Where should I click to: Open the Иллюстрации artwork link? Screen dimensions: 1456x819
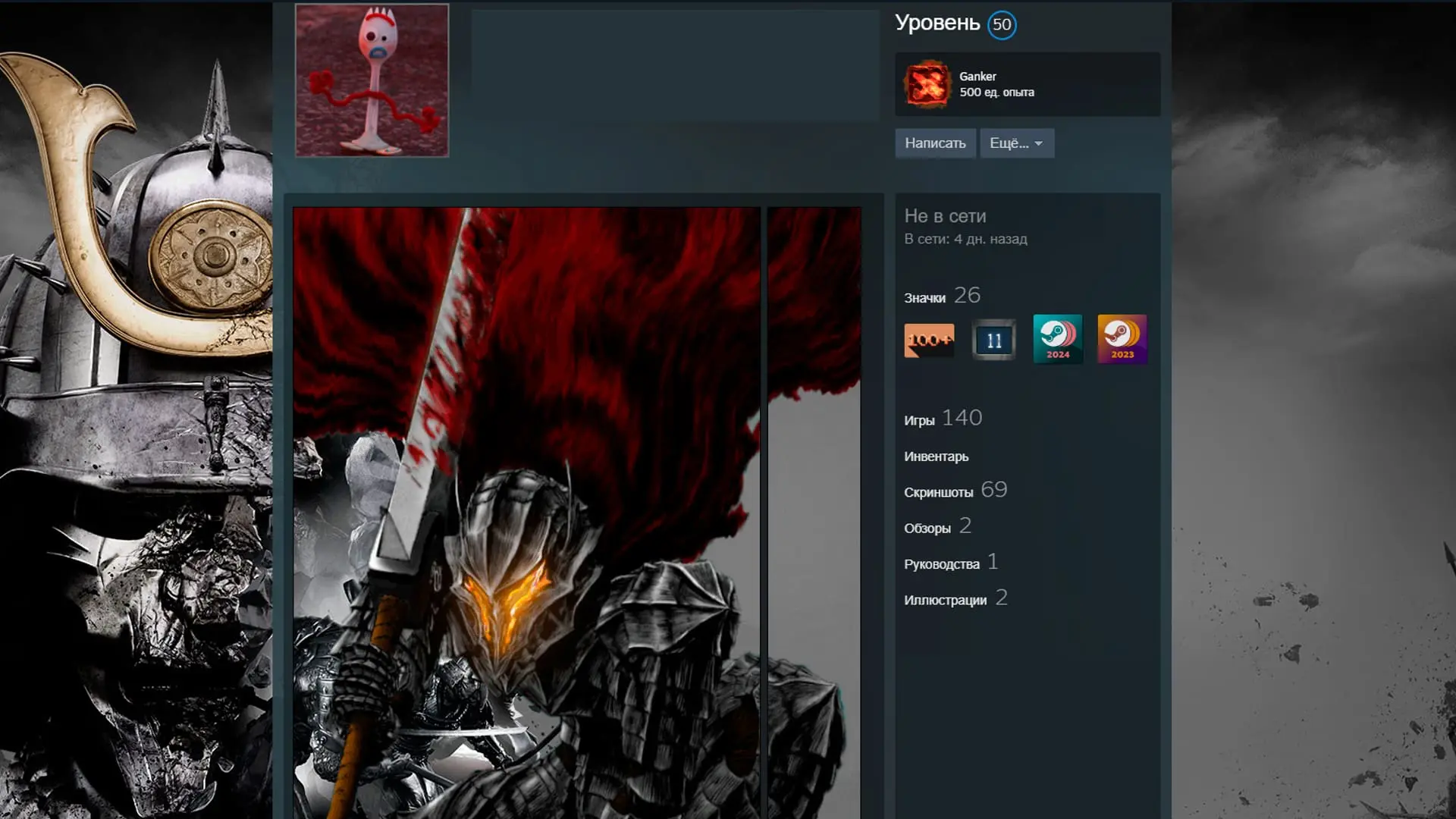click(x=945, y=600)
